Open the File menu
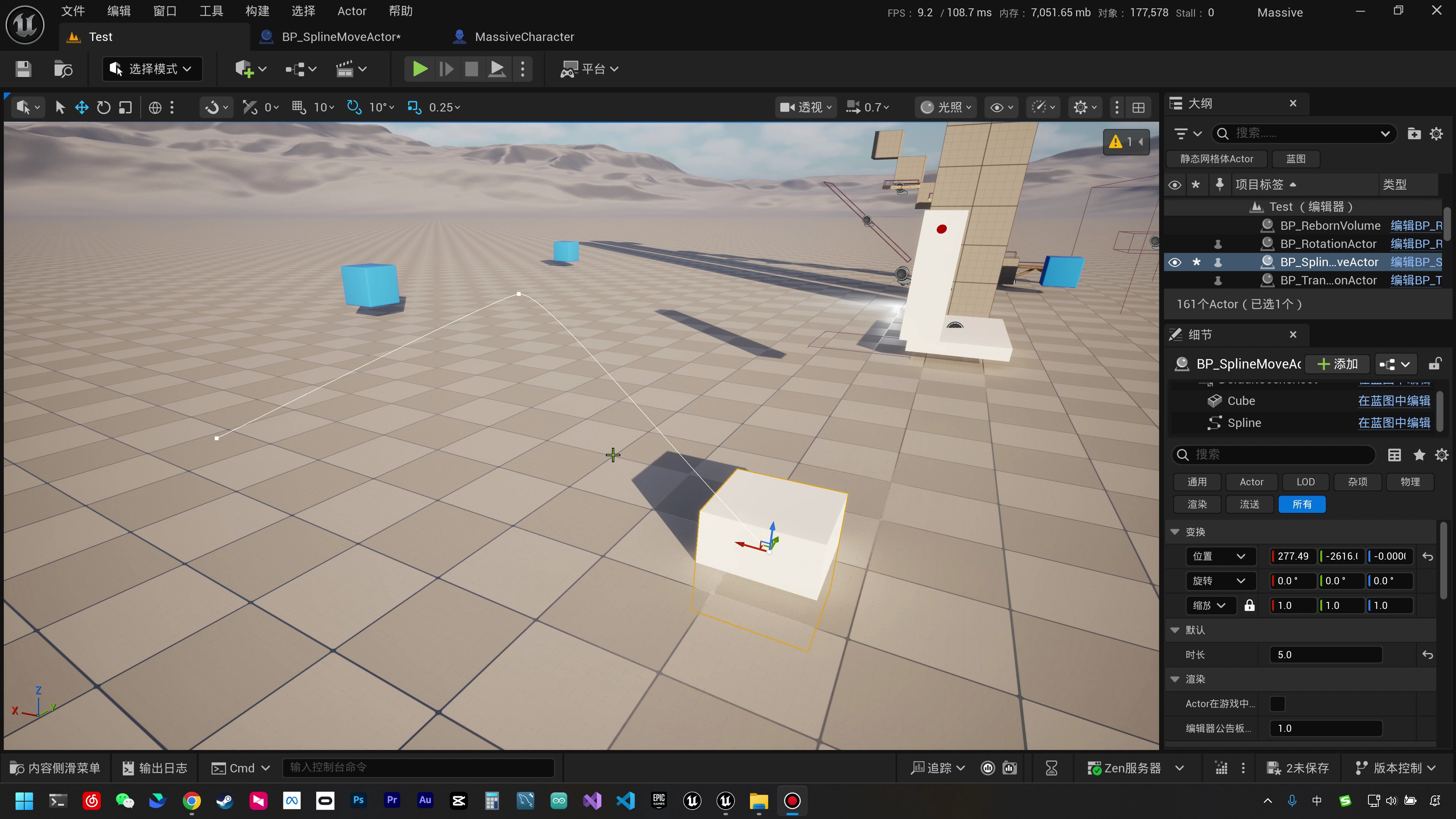The width and height of the screenshot is (1456, 819). (x=73, y=11)
